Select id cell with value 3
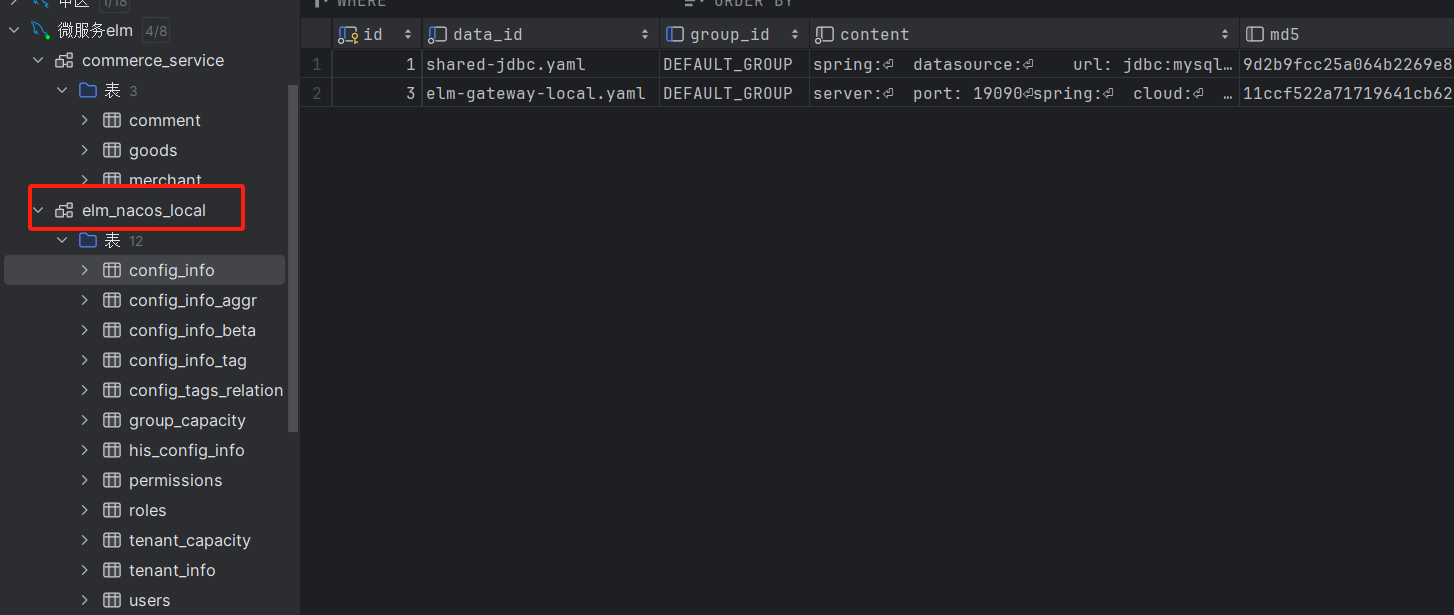 (x=377, y=93)
